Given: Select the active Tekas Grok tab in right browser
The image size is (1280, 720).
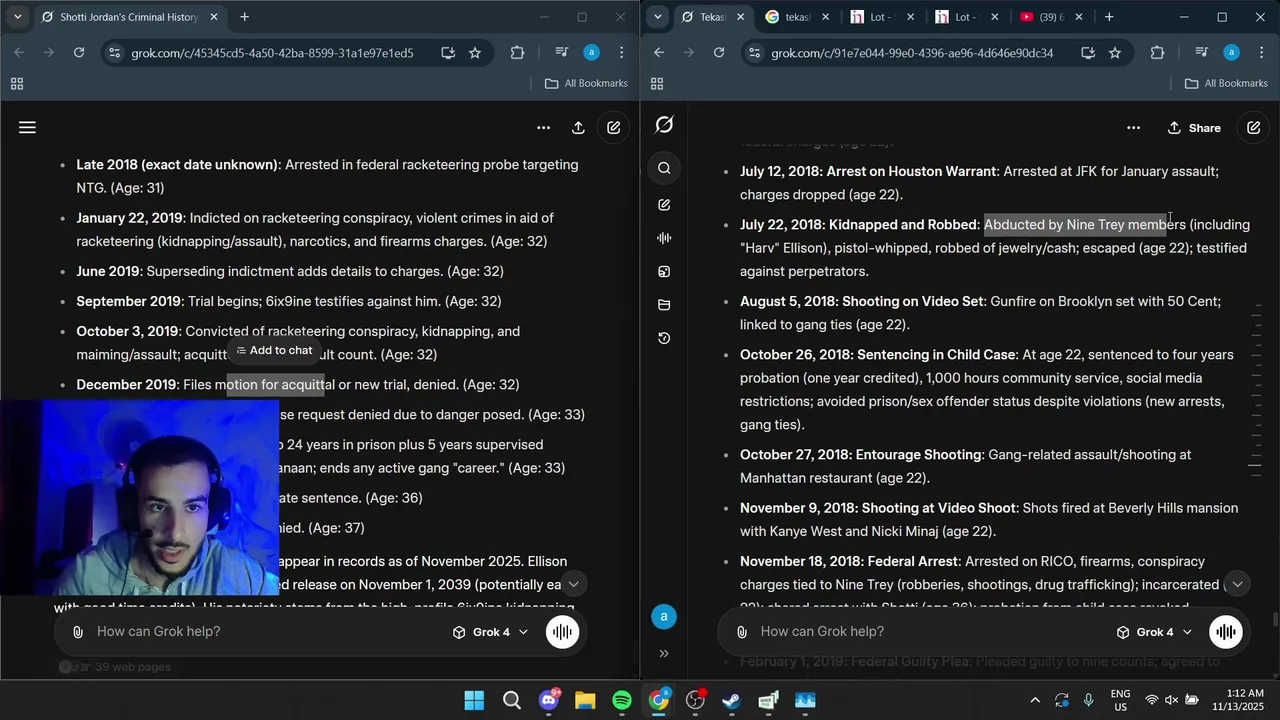Looking at the screenshot, I should pos(712,17).
